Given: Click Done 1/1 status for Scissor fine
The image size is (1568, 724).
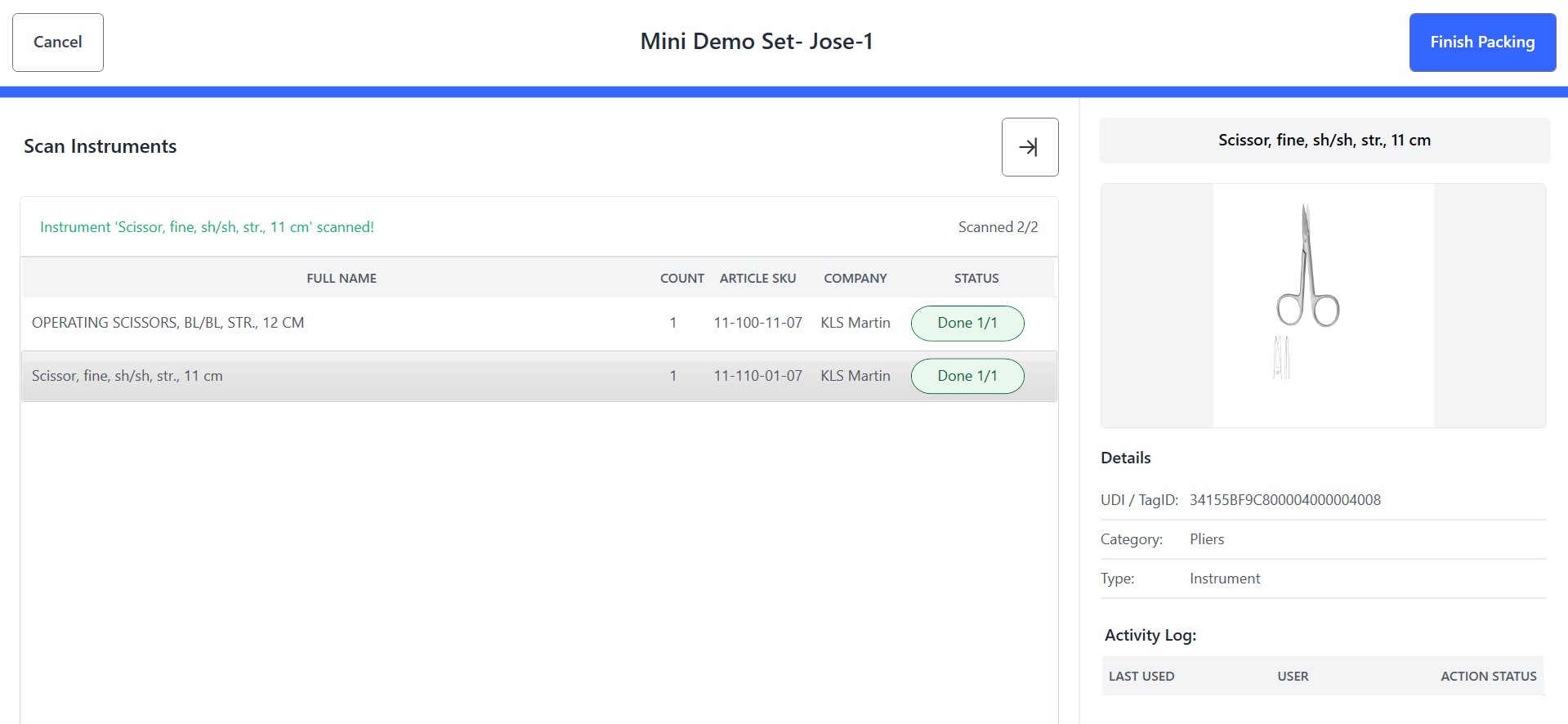Looking at the screenshot, I should [x=967, y=376].
